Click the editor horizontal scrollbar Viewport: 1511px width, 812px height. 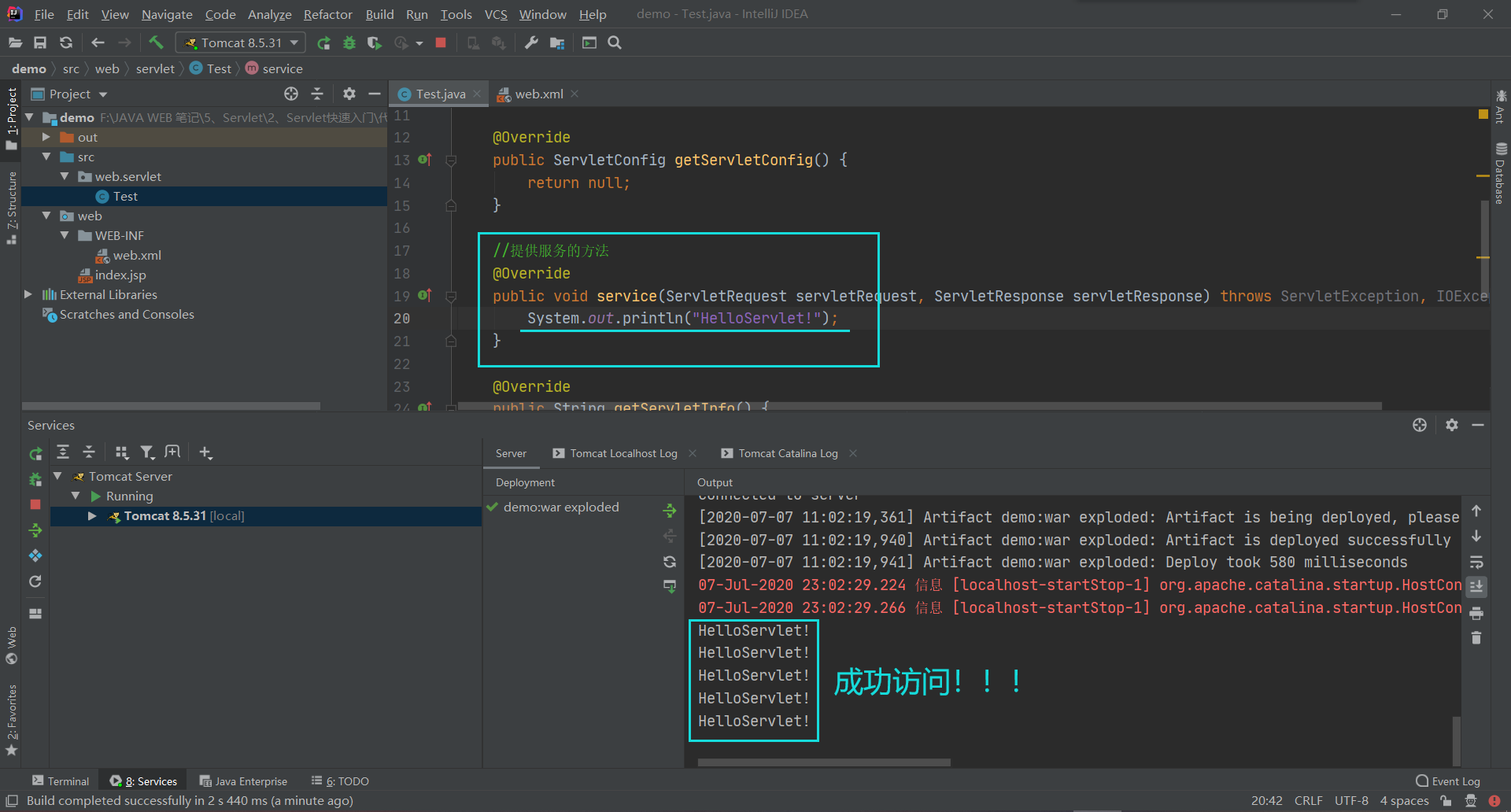[x=919, y=407]
